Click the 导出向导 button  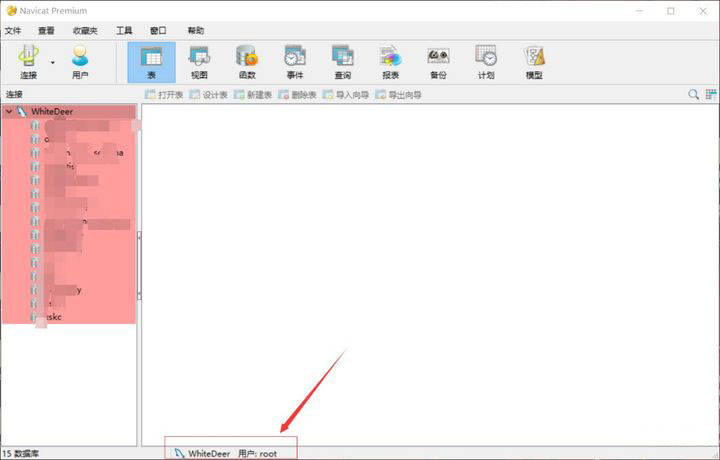tap(399, 95)
